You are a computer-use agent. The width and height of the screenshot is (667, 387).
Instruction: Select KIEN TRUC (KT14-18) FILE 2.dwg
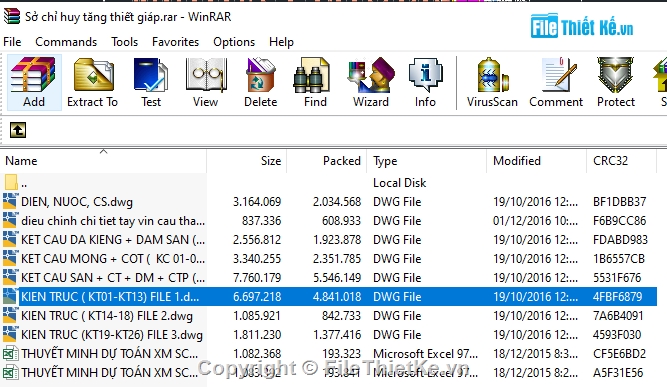tap(107, 316)
